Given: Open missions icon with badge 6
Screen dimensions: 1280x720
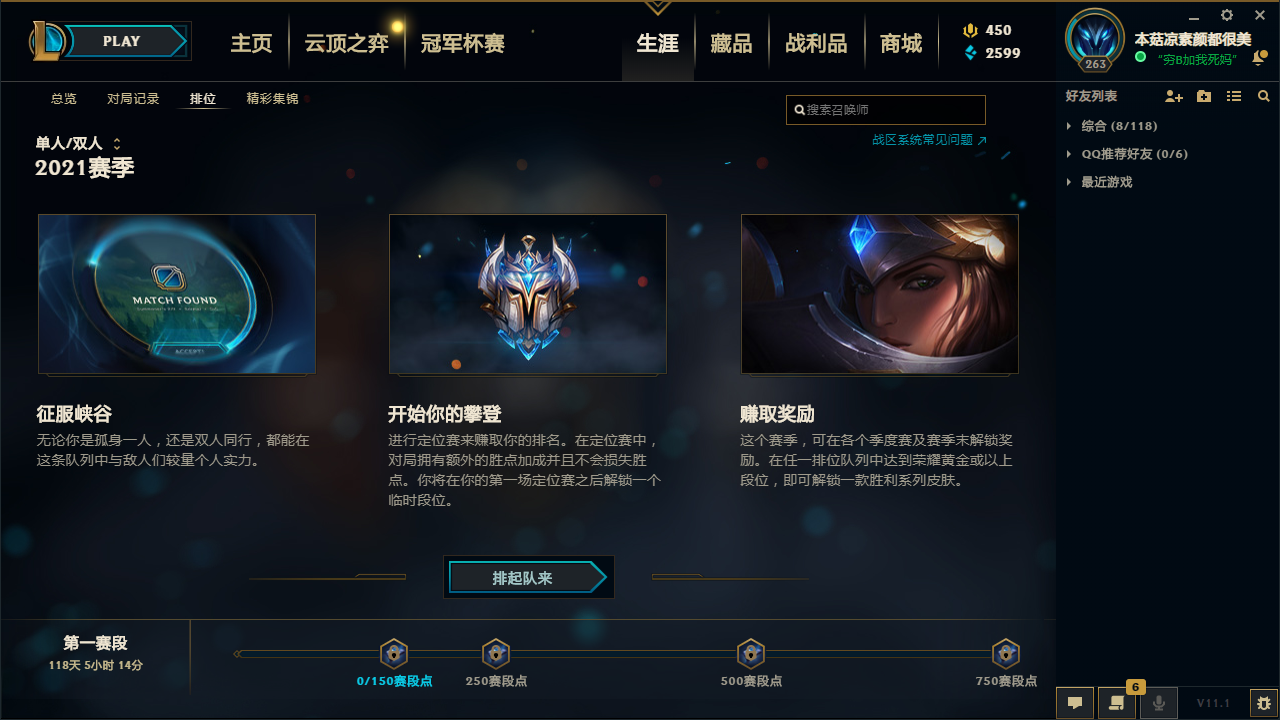Looking at the screenshot, I should pos(1117,703).
